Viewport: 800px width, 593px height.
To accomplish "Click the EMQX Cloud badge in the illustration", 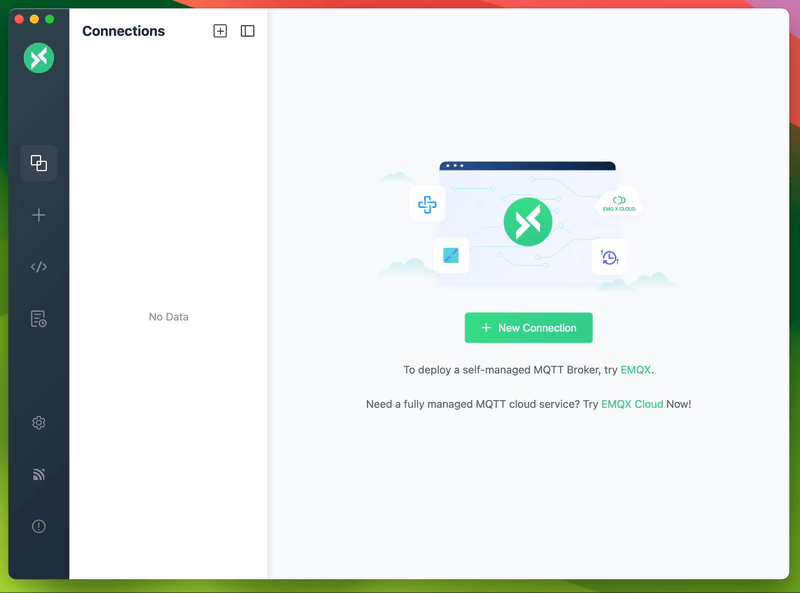I will [618, 201].
